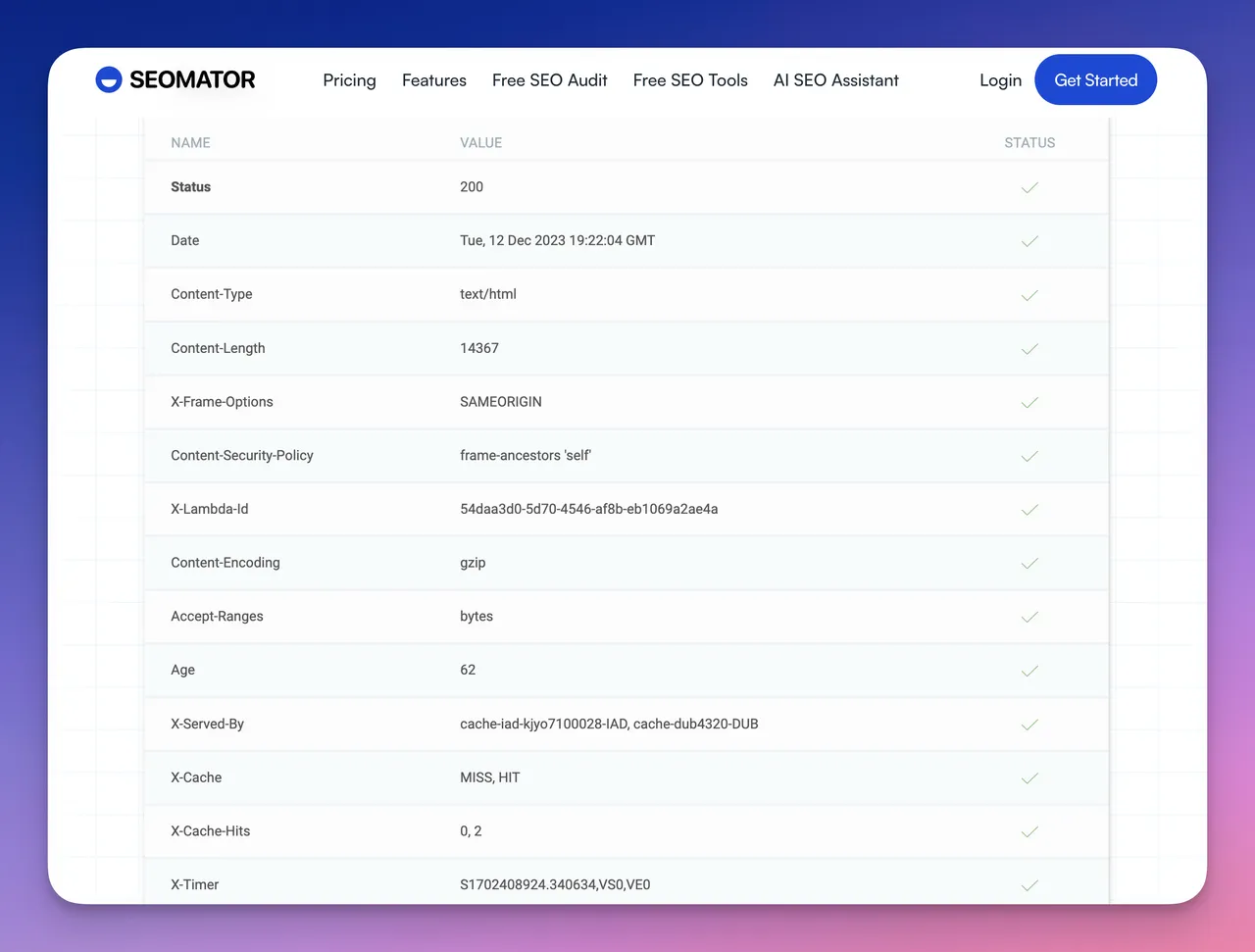Select the value 14367
1255x952 pixels.
(x=479, y=348)
